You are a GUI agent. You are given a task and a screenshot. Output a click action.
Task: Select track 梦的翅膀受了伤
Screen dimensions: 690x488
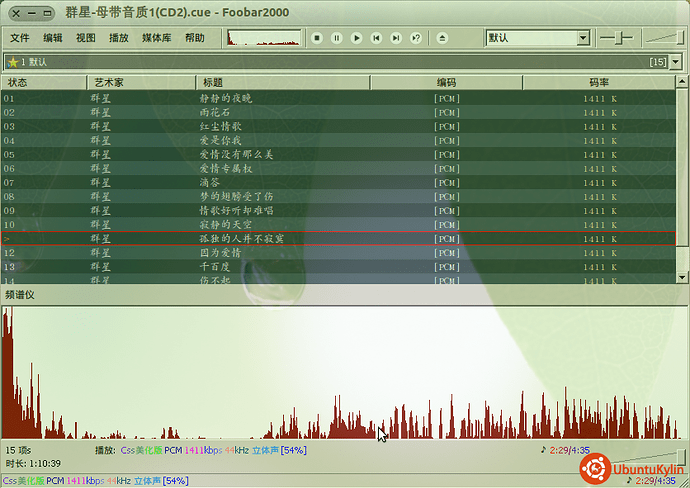338,197
